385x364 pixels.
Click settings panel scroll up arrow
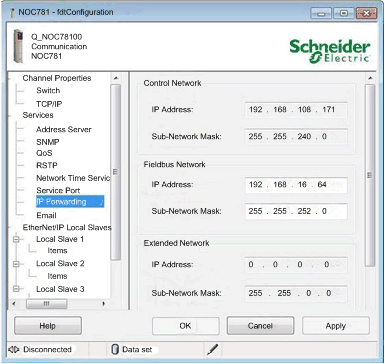click(370, 78)
